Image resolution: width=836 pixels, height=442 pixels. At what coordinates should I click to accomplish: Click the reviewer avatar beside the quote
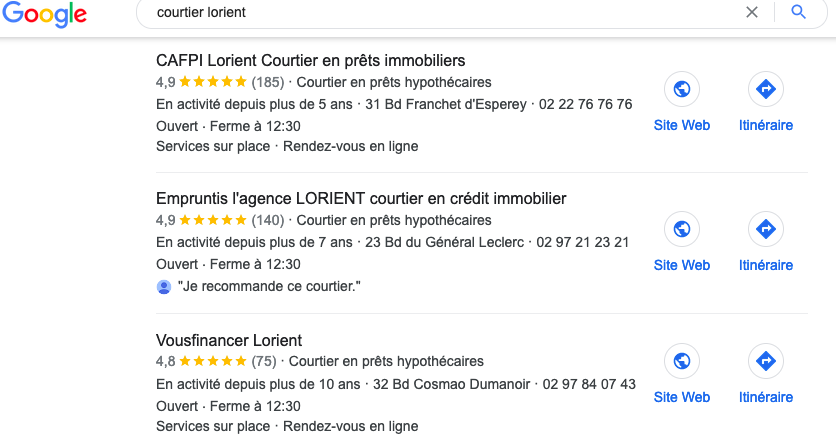pos(164,287)
